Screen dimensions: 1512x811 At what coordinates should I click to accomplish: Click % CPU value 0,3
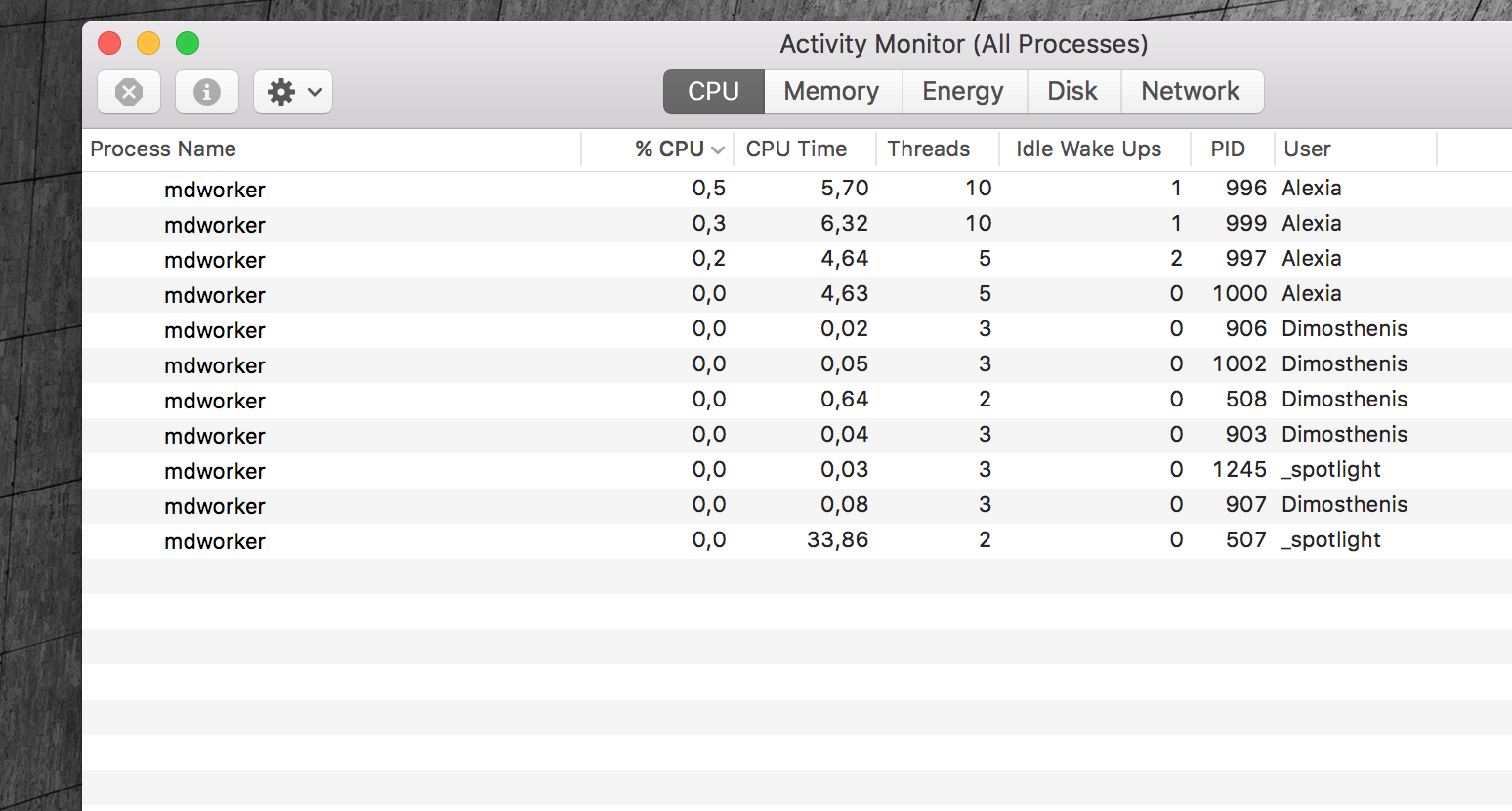pyautogui.click(x=709, y=224)
